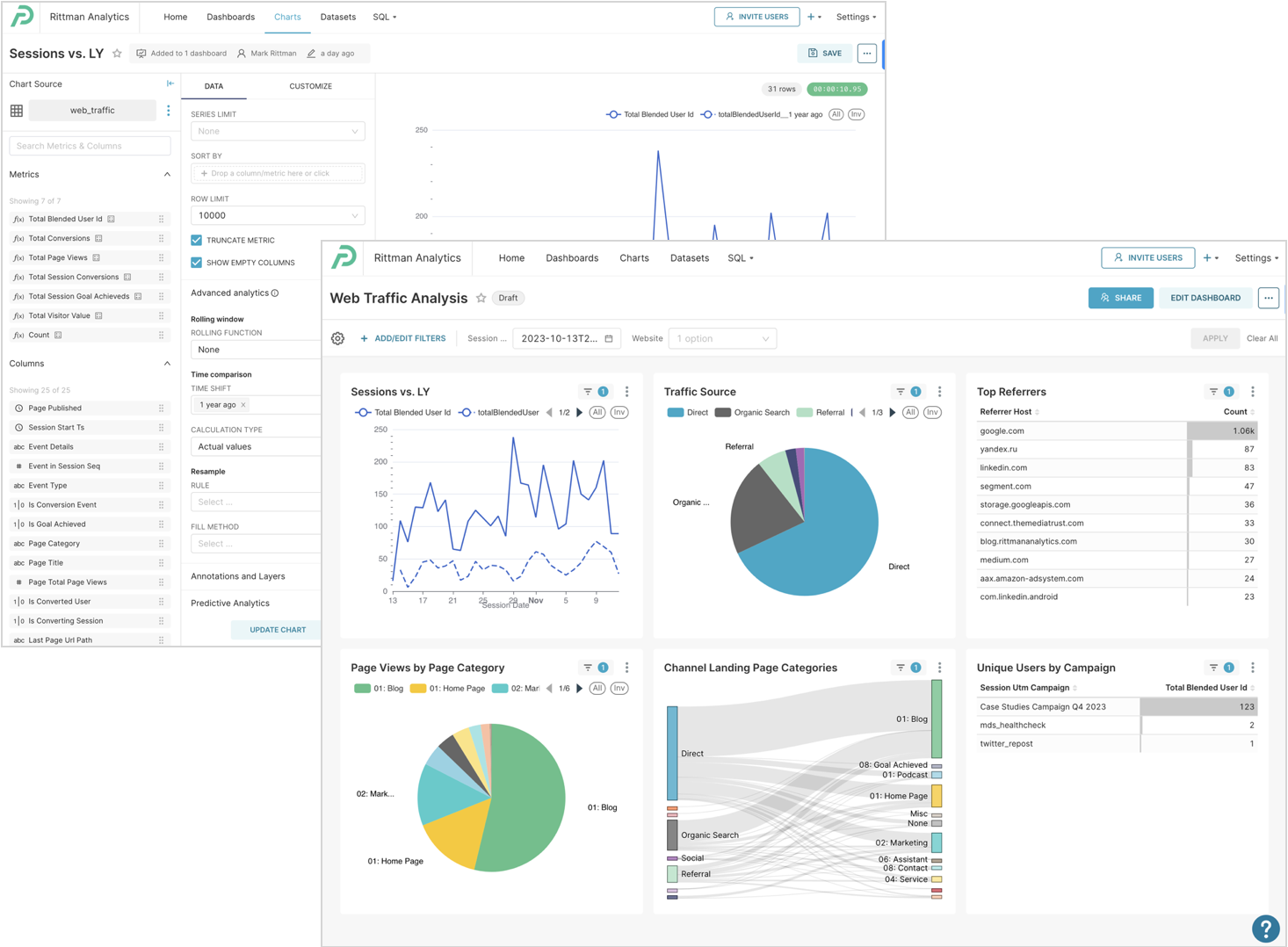Favorite the Sessions vs. LY chart
The height and width of the screenshot is (947, 1288).
click(117, 54)
